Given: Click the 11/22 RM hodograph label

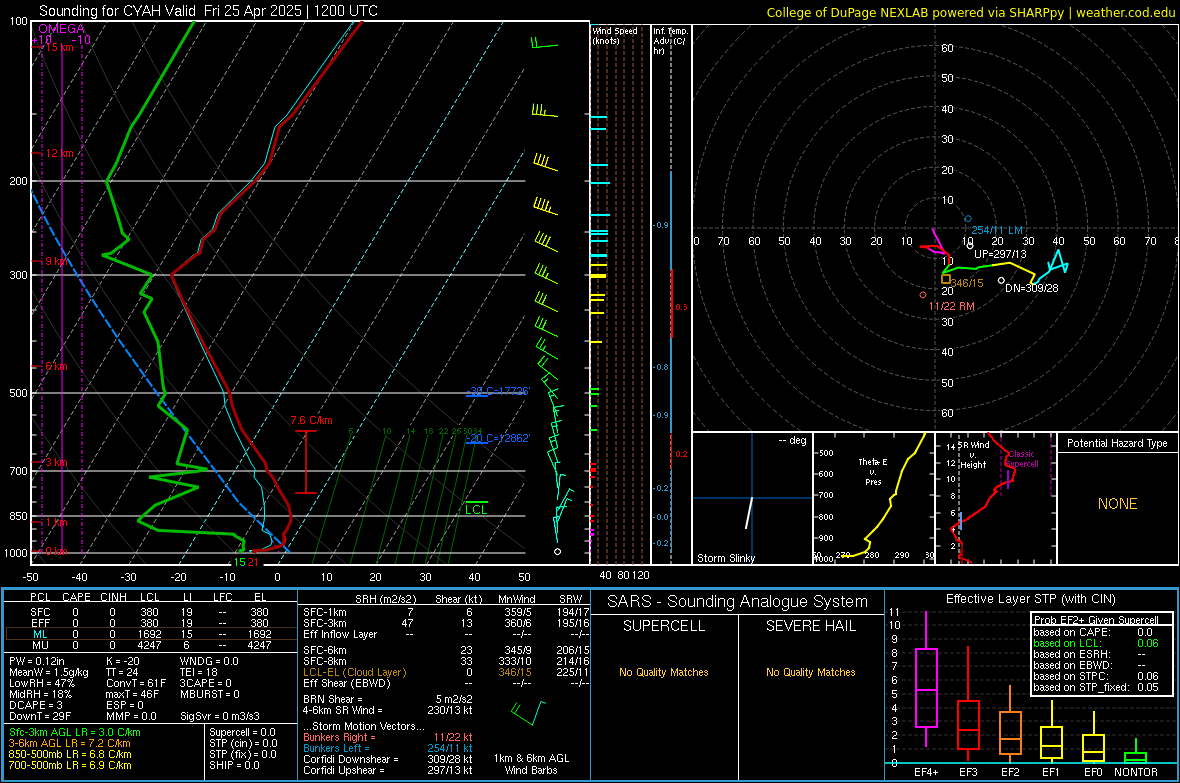Looking at the screenshot, I should tap(951, 306).
